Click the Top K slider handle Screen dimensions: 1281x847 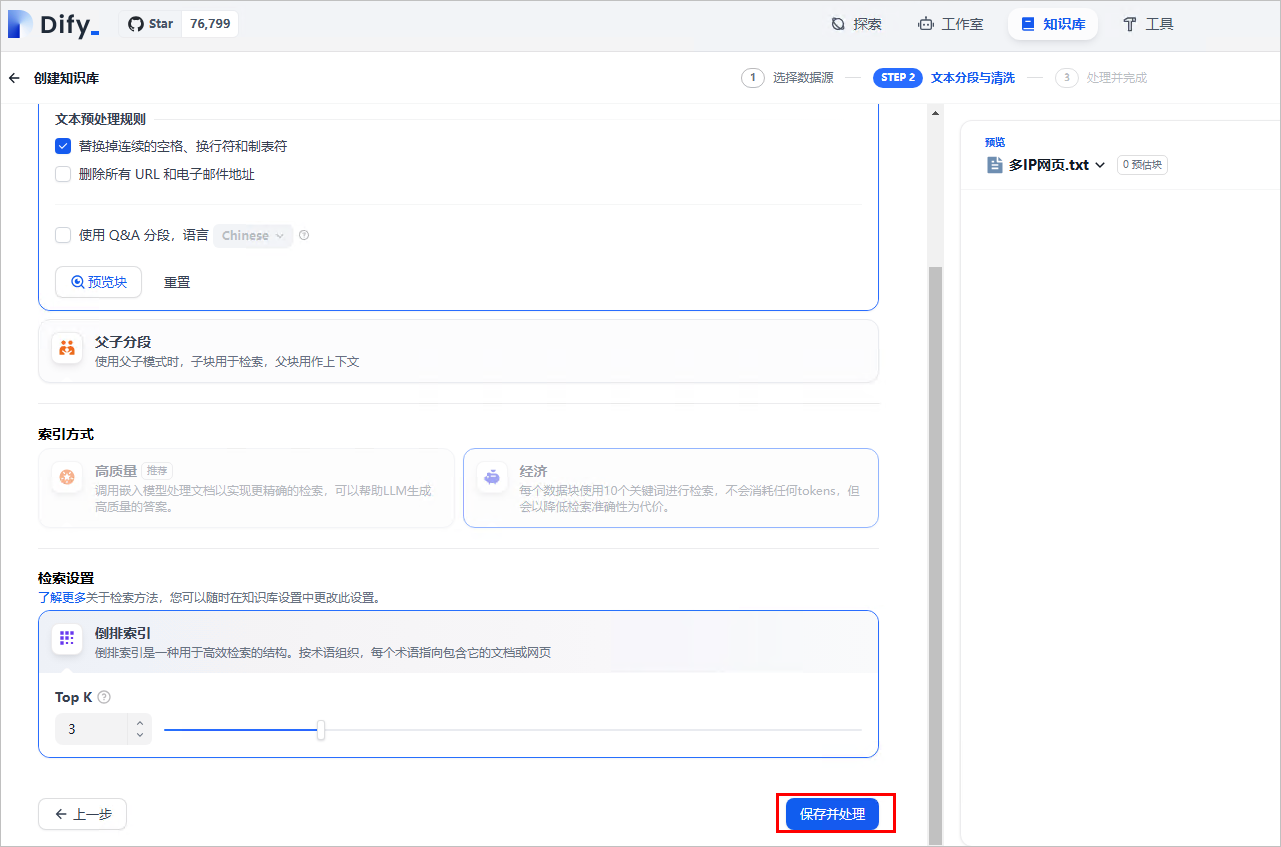(321, 730)
